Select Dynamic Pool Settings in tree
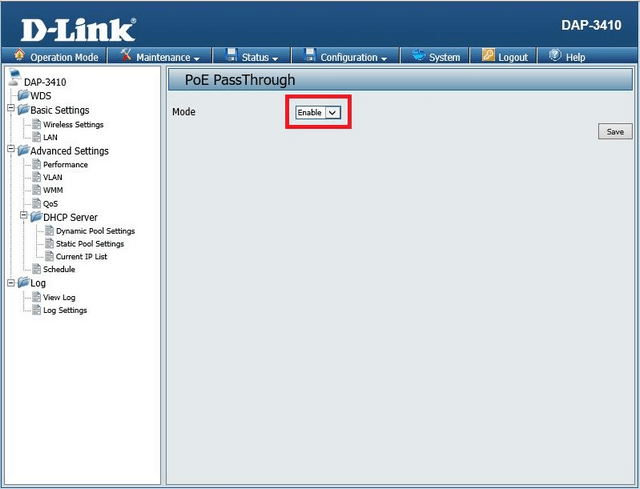The image size is (640, 489). tap(95, 231)
